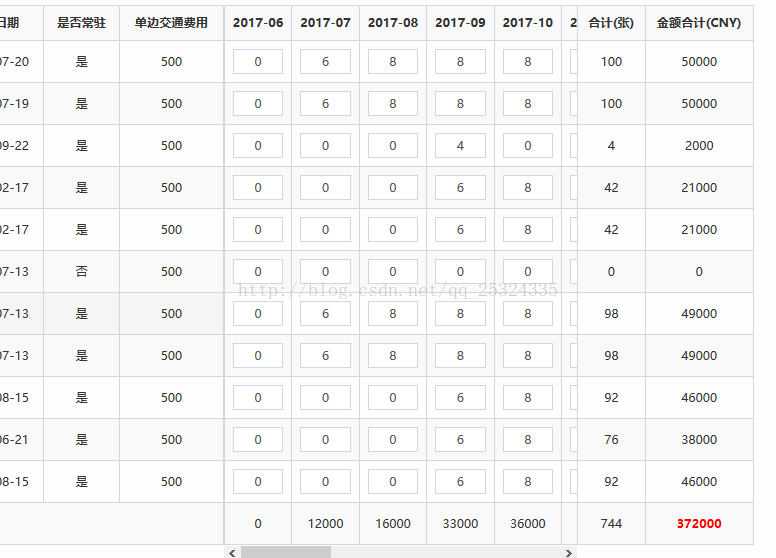The image size is (776, 558).
Task: Click the fare 500 in the 07-19 row
Action: (x=171, y=104)
